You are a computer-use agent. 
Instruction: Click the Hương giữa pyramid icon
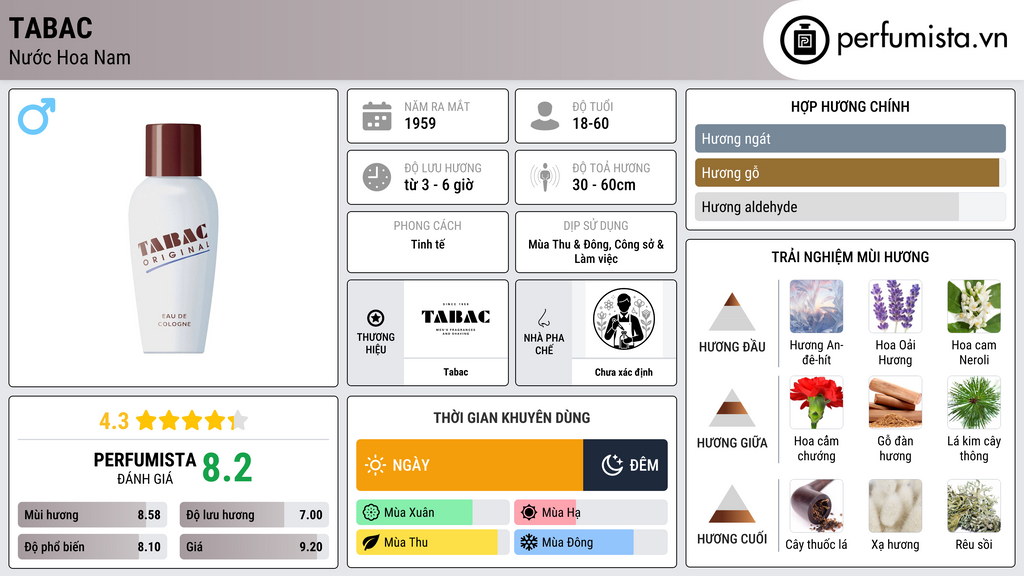pos(732,408)
